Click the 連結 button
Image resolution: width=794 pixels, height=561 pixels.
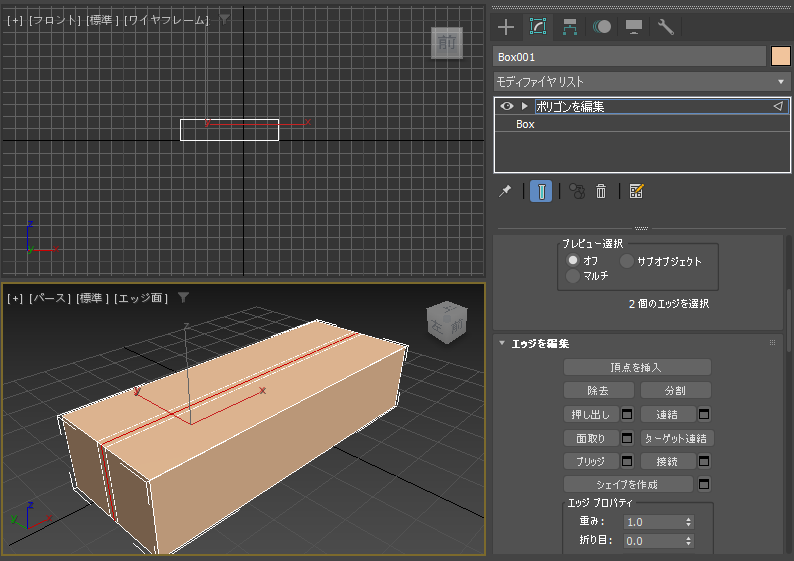tap(668, 414)
